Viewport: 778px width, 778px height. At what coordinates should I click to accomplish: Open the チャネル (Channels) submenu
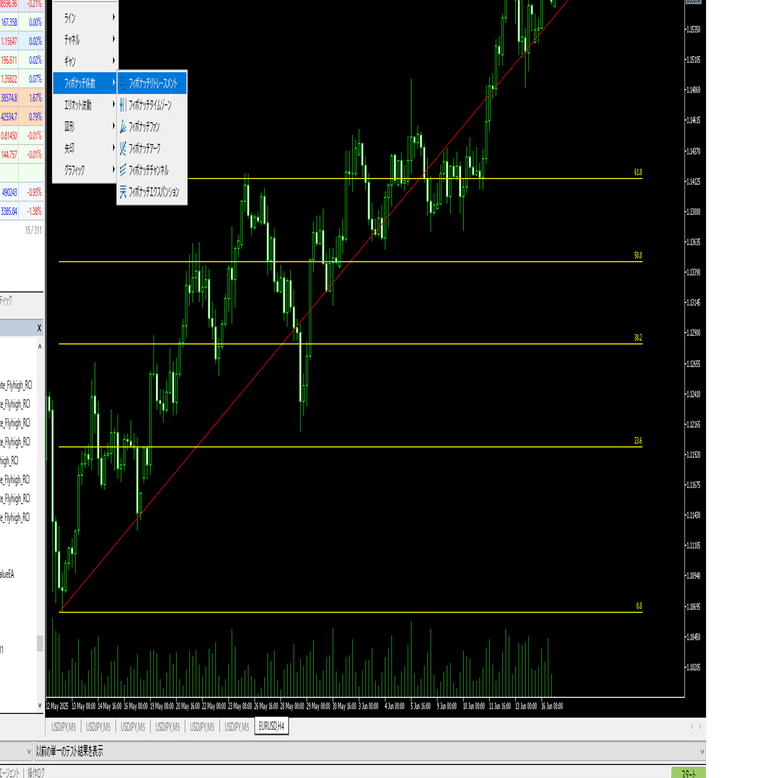85,39
